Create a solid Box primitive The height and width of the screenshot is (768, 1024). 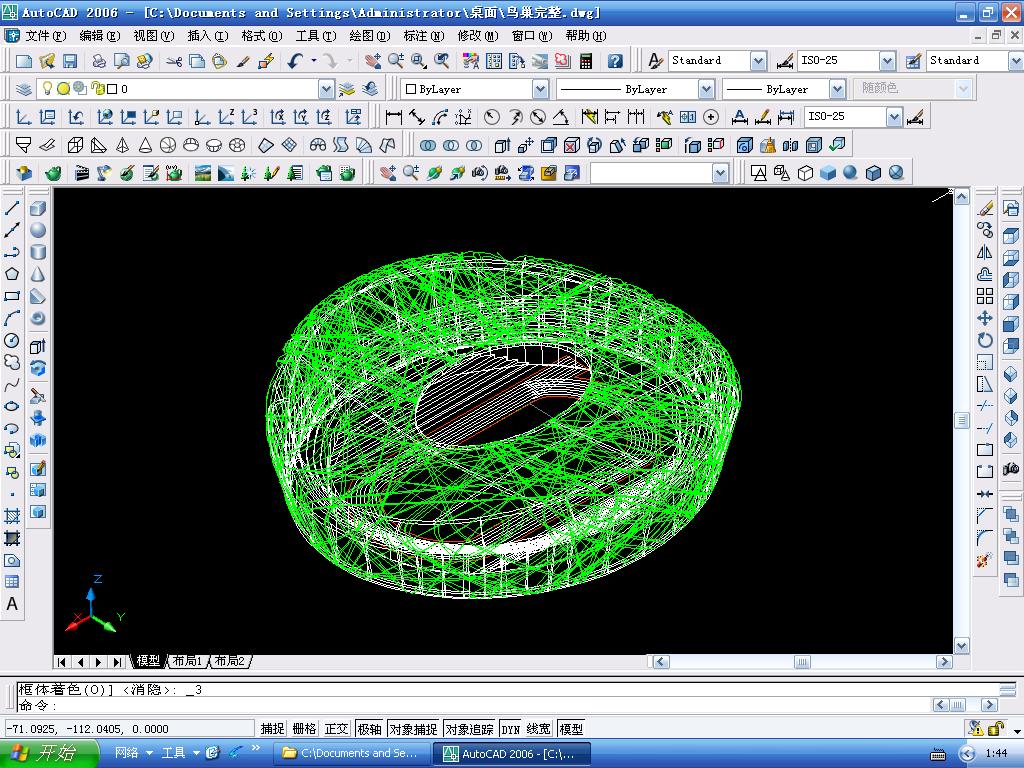(38, 208)
